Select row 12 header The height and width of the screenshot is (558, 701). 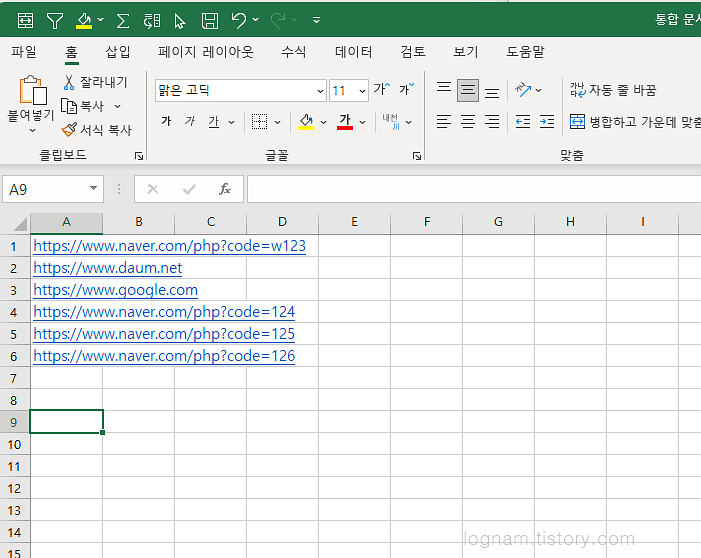click(x=14, y=489)
